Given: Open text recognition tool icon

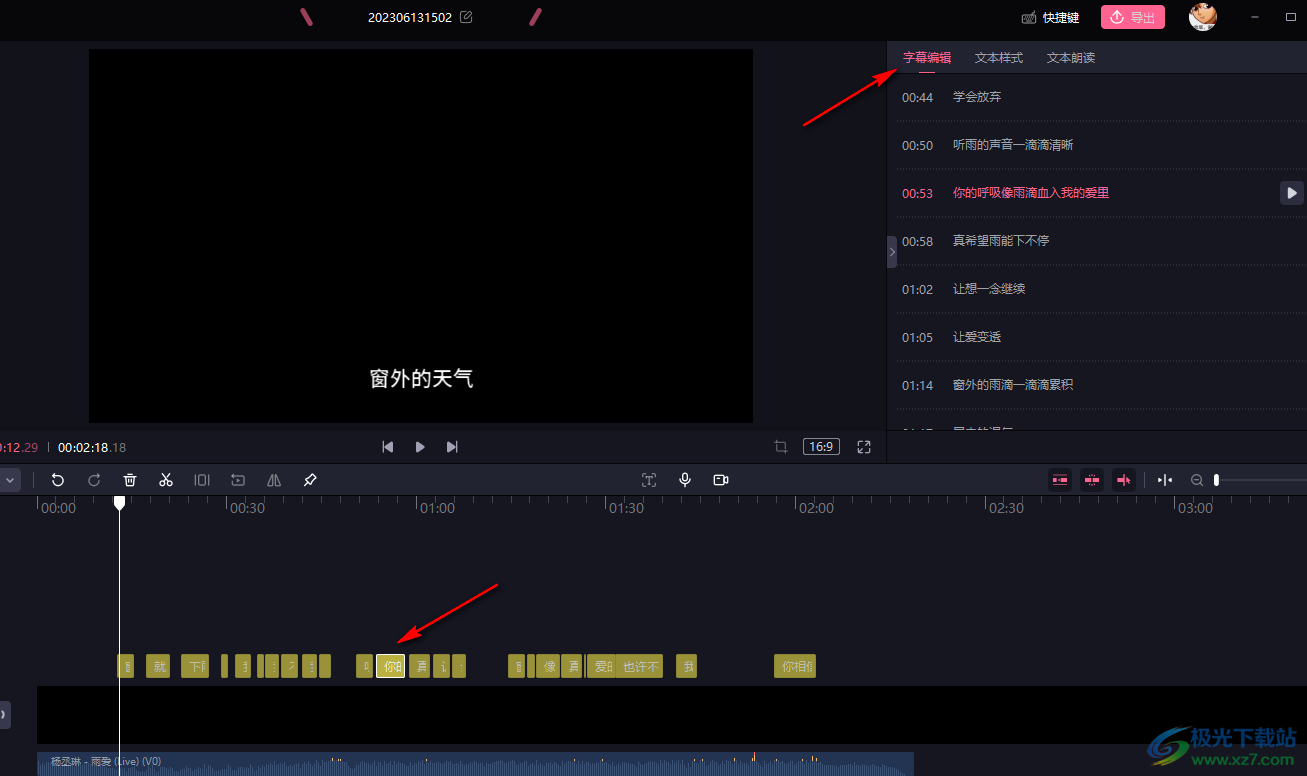Looking at the screenshot, I should [649, 480].
